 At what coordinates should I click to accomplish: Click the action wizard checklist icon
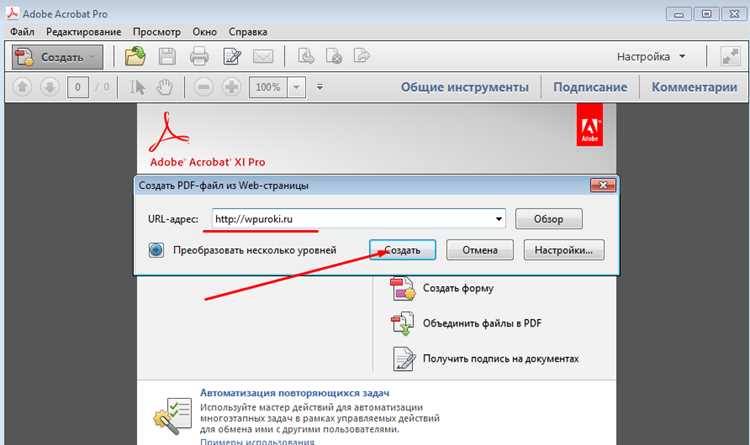[x=173, y=415]
